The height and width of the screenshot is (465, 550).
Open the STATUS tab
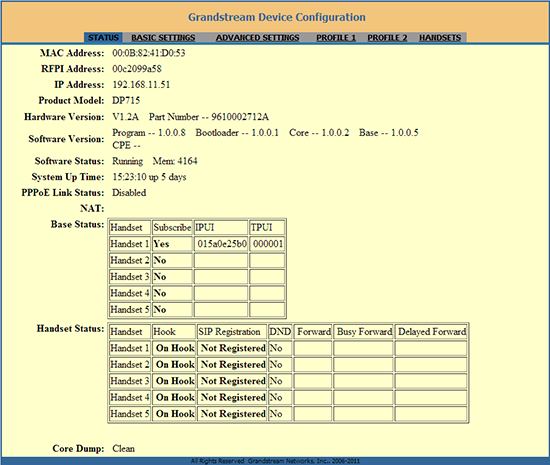click(103, 38)
